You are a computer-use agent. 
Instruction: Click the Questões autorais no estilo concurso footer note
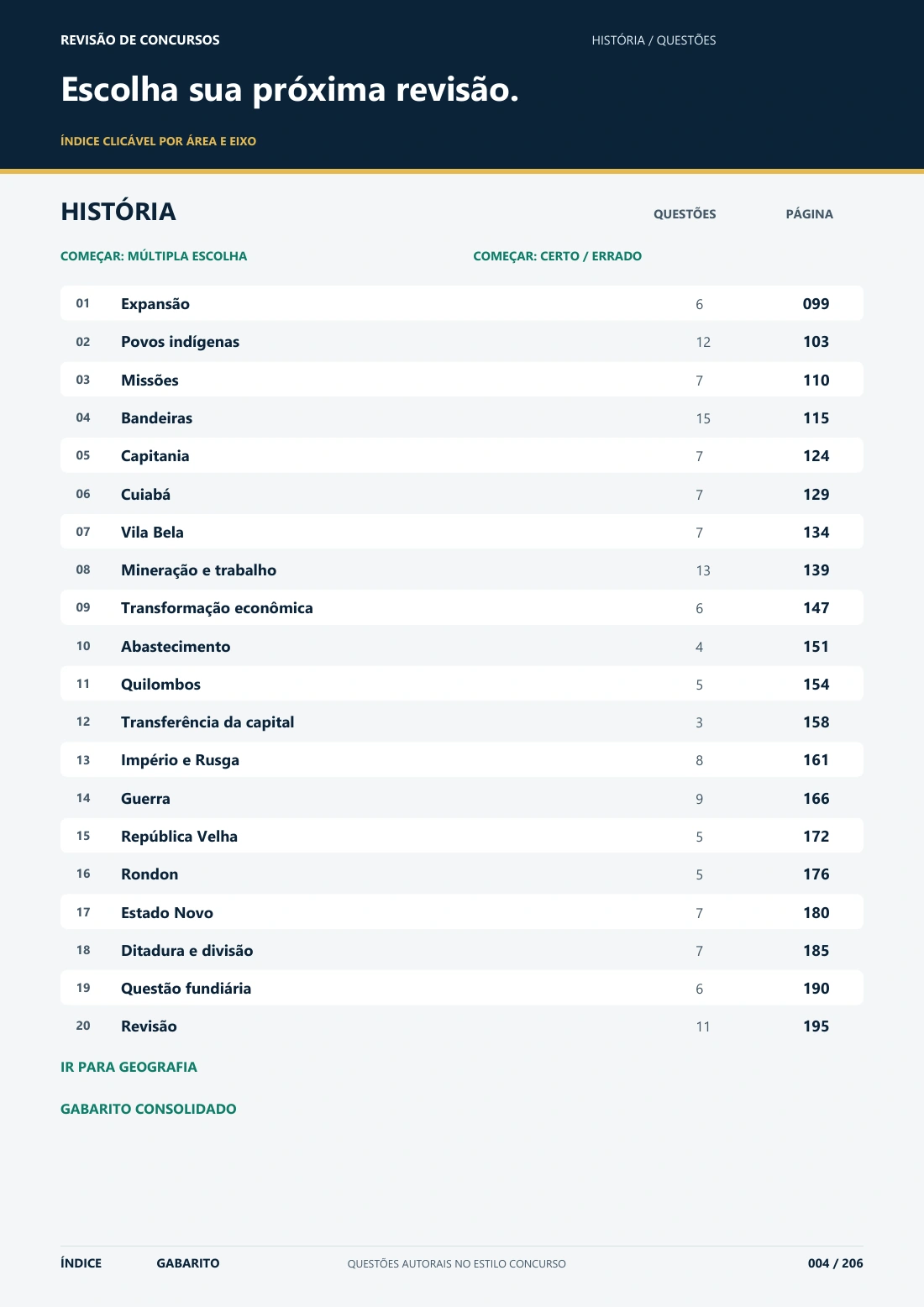pyautogui.click(x=457, y=1264)
